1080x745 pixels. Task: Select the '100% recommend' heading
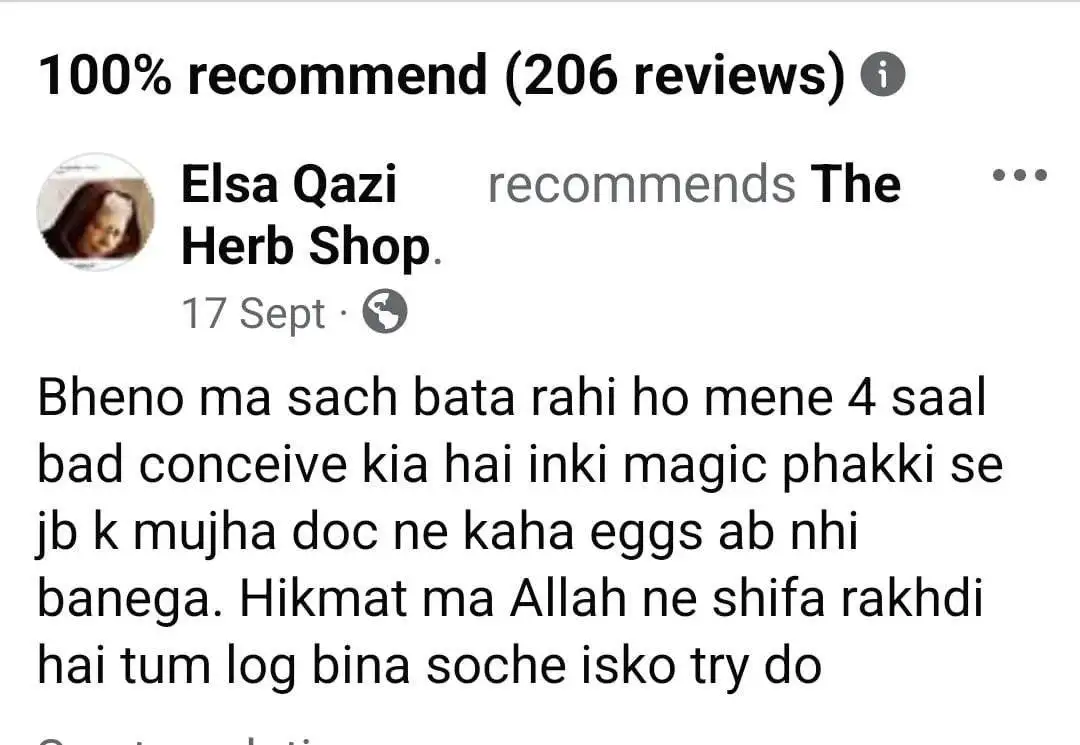coord(262,74)
